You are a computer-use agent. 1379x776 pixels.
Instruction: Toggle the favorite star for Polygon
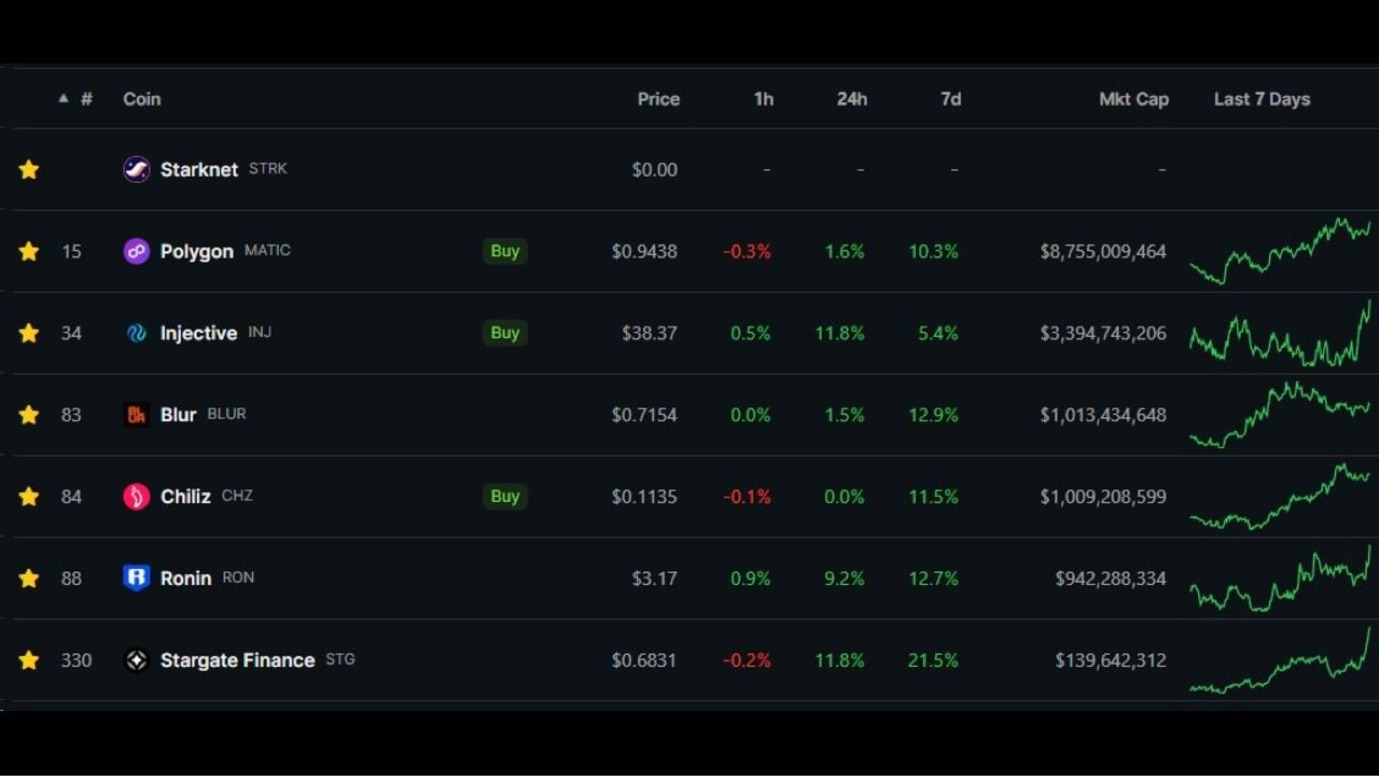(x=29, y=251)
